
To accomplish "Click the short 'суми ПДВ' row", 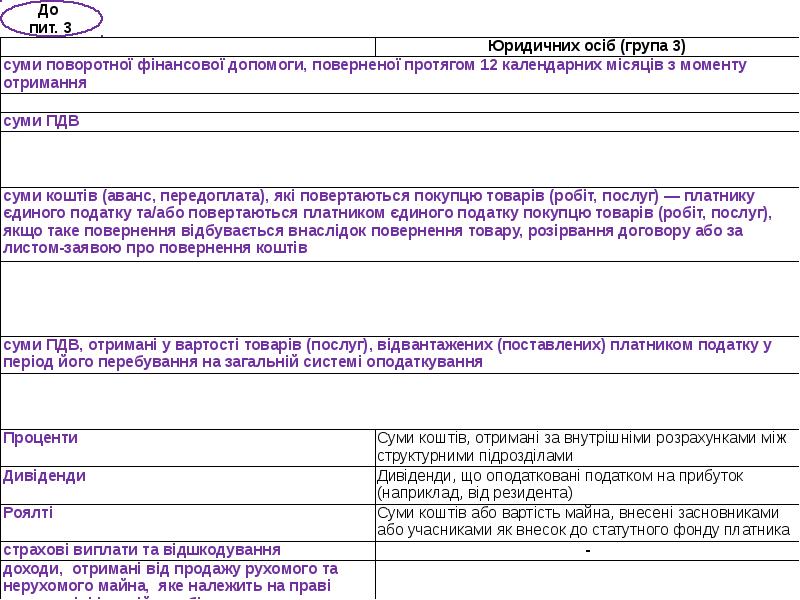I will [x=400, y=121].
